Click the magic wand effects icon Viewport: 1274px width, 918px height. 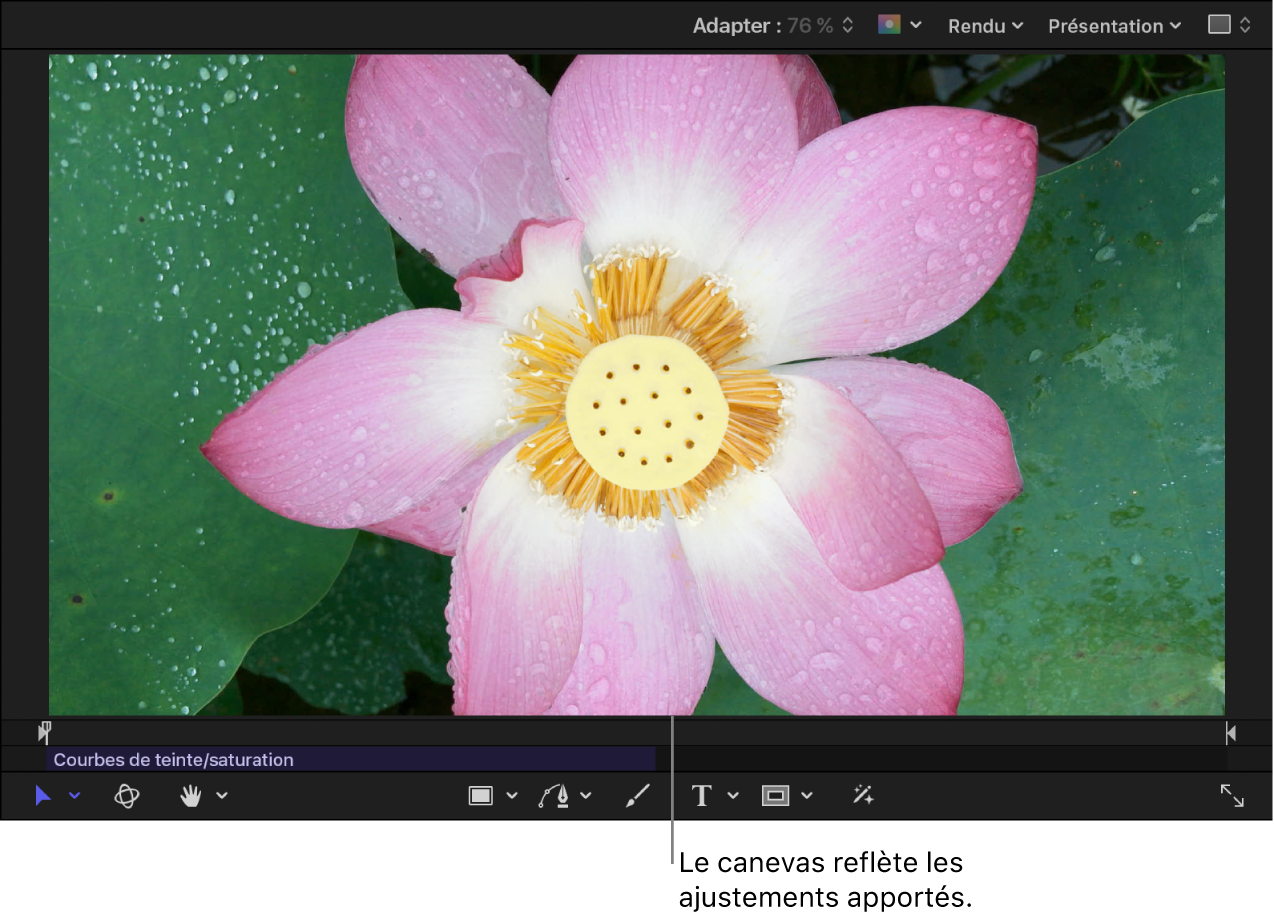tap(863, 796)
